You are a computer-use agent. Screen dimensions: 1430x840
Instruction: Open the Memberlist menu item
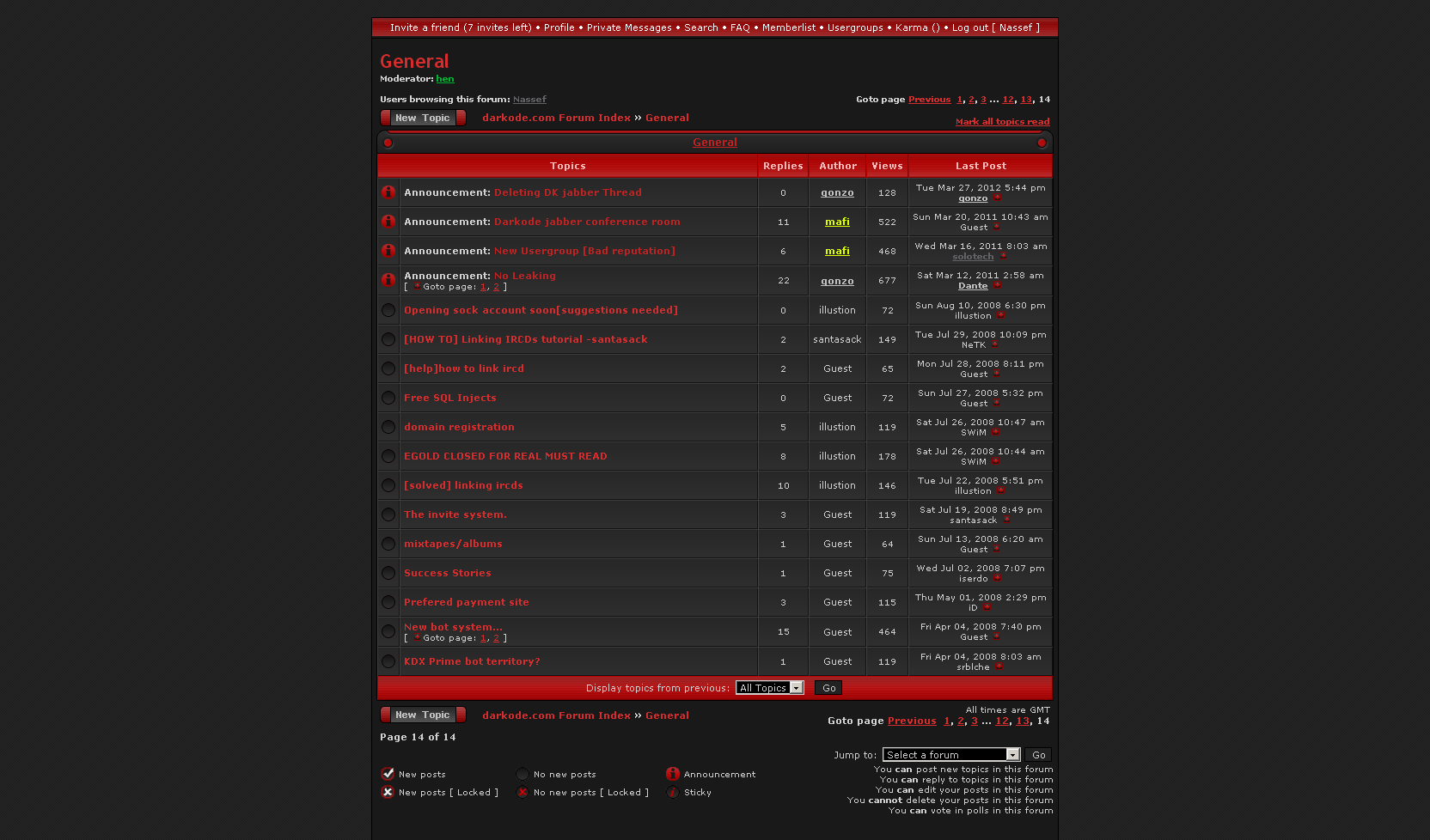point(788,27)
